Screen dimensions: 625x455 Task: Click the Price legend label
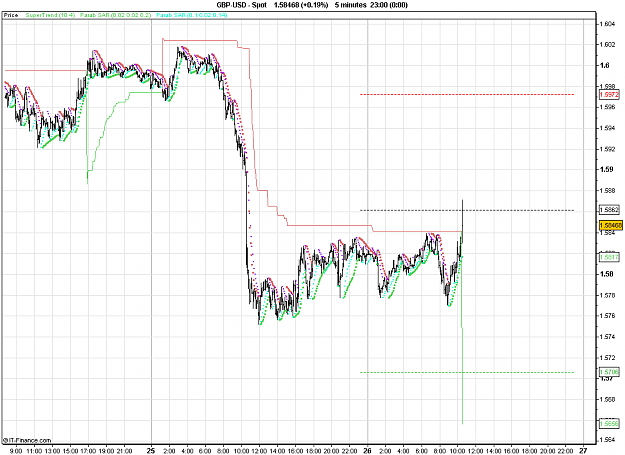point(11,15)
